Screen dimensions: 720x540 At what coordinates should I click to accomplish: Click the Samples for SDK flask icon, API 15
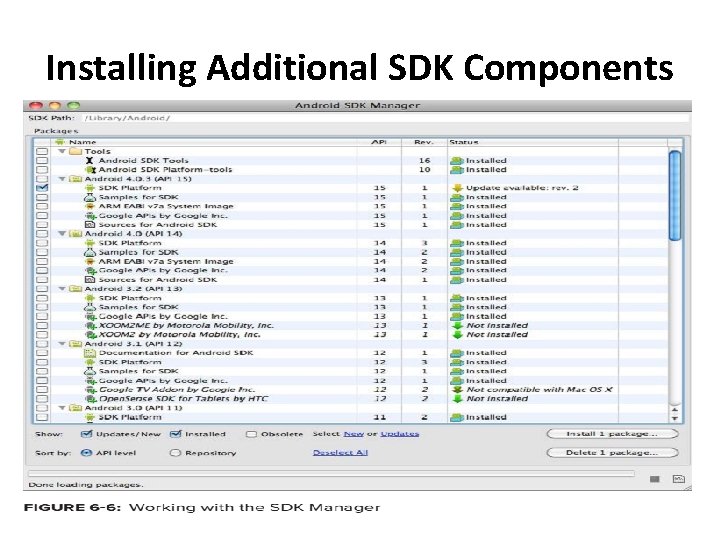coord(90,197)
